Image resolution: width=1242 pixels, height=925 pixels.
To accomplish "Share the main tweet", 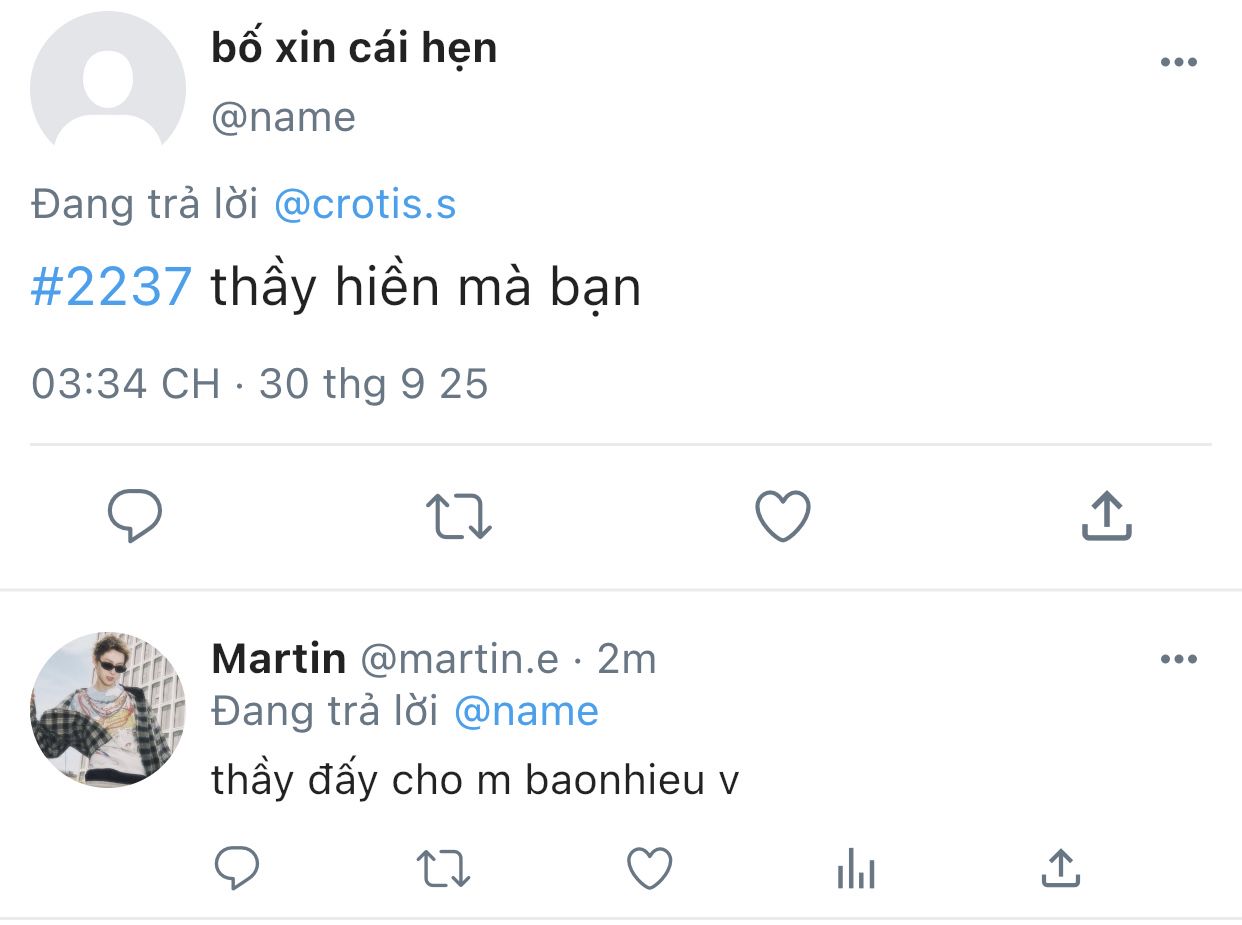I will pyautogui.click(x=1106, y=516).
